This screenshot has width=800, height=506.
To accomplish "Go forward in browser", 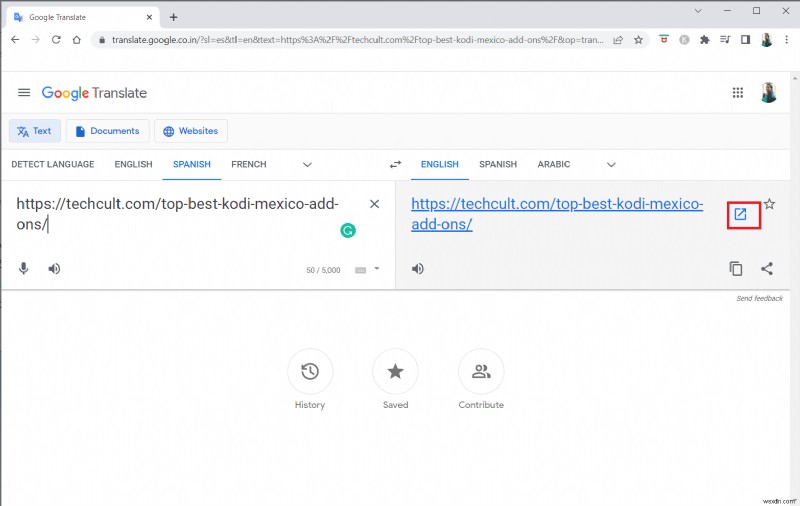I will point(36,40).
